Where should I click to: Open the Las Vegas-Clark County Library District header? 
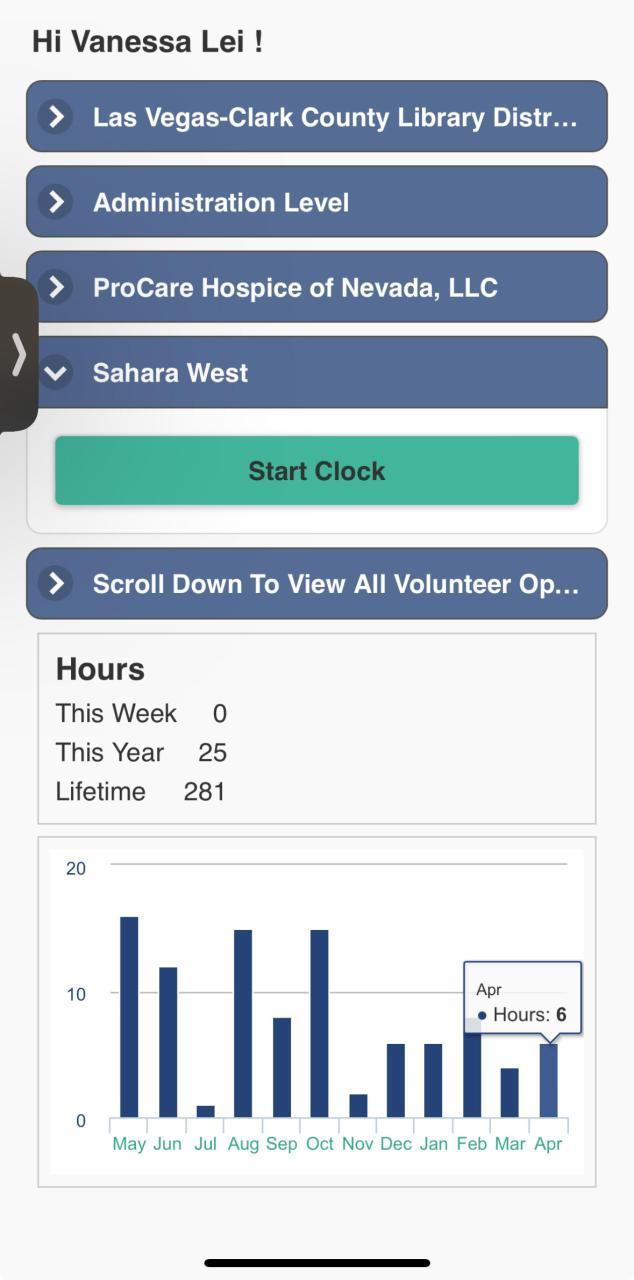coord(335,117)
